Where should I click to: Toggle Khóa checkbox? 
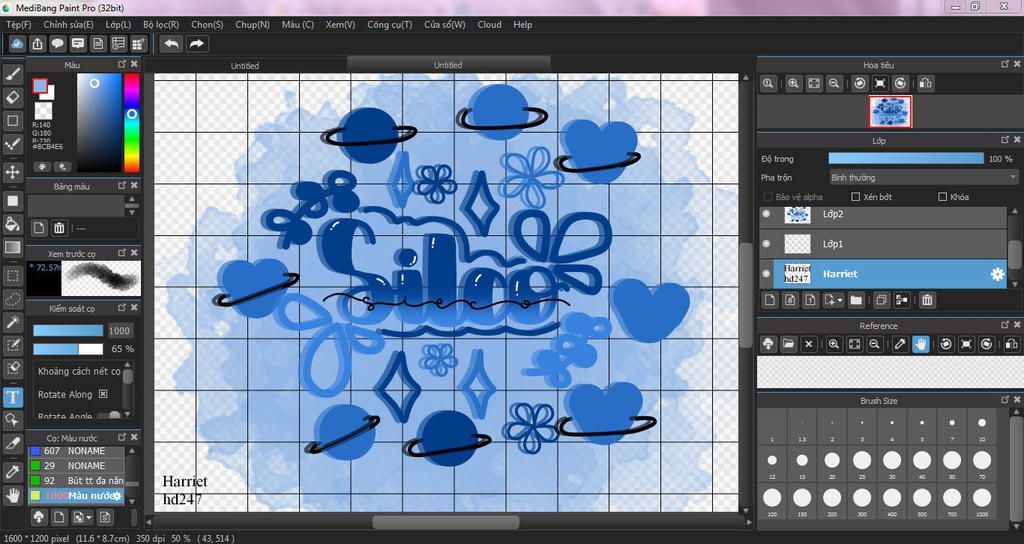click(942, 197)
